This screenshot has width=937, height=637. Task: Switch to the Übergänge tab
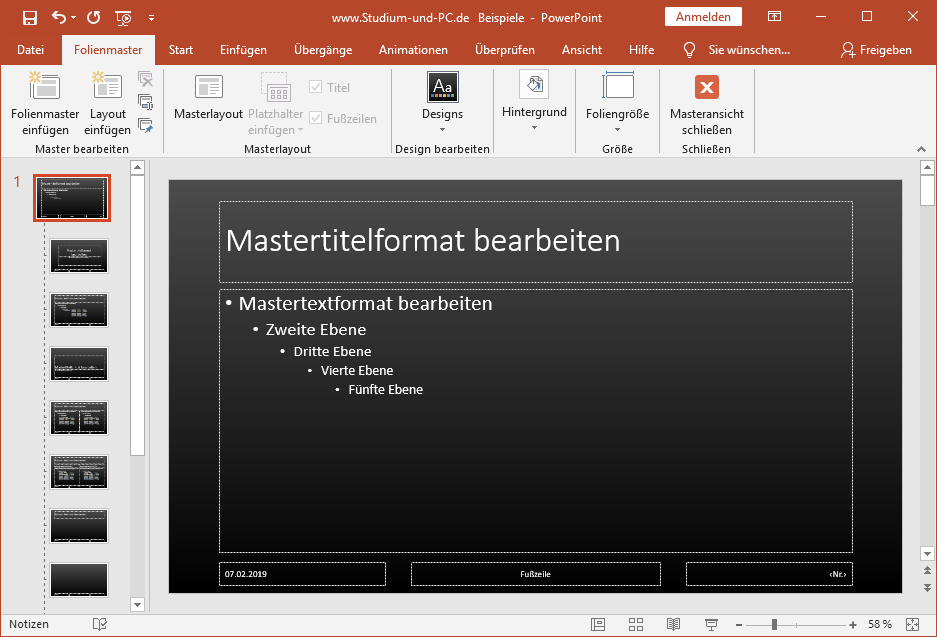tap(323, 50)
